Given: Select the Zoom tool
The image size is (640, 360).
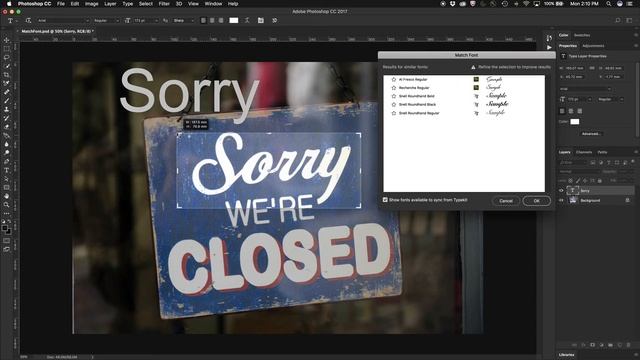Looking at the screenshot, I should pyautogui.click(x=7, y=204).
